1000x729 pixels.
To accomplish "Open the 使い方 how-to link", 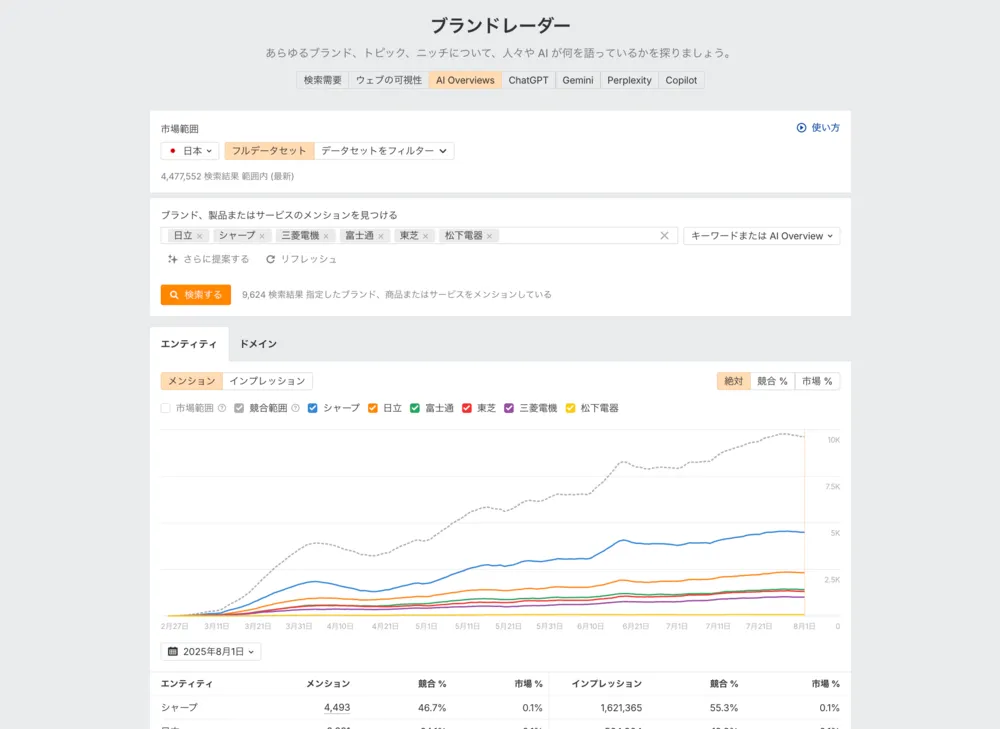I will 818,128.
